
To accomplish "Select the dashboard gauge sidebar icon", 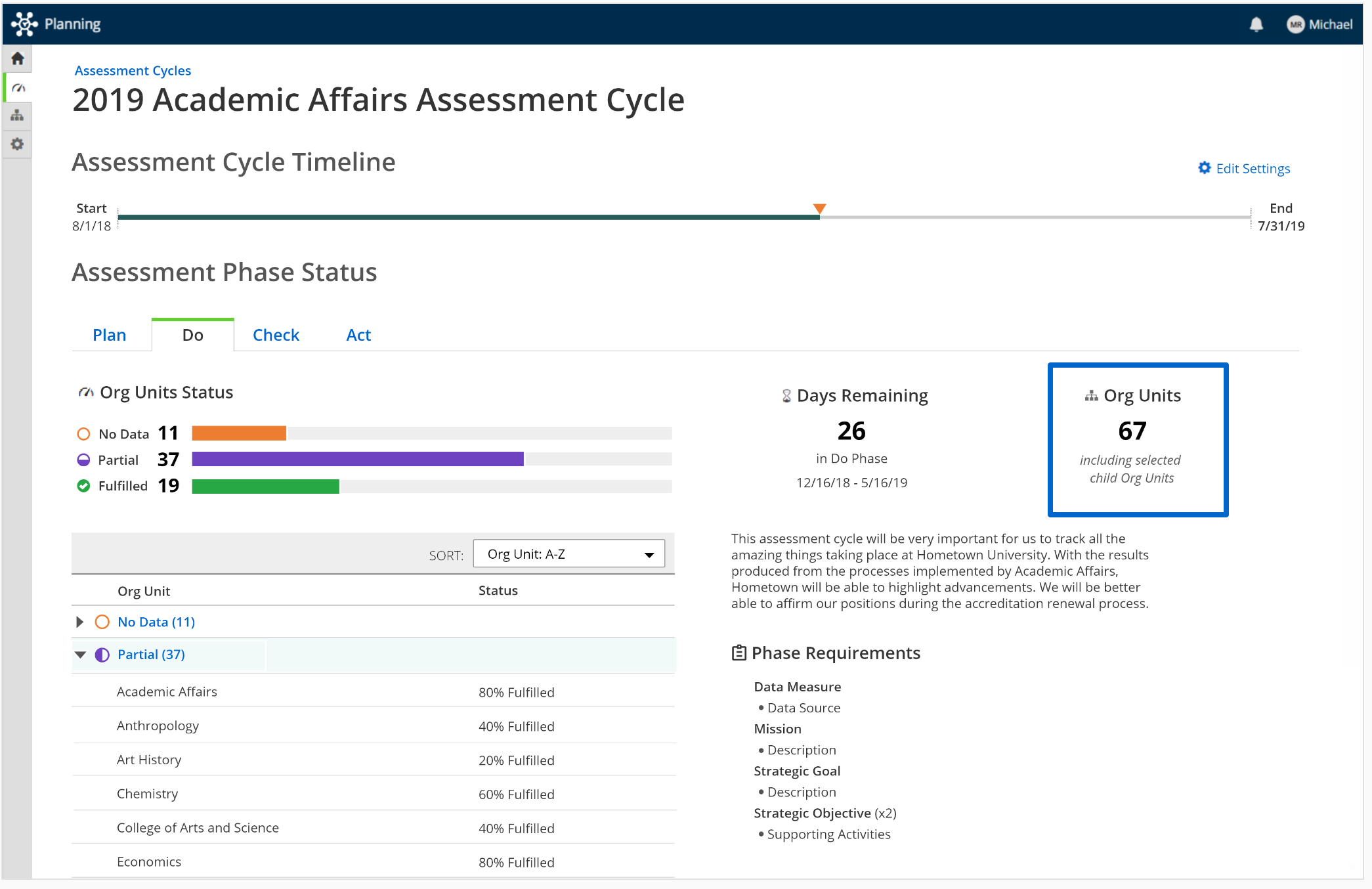I will 18,87.
